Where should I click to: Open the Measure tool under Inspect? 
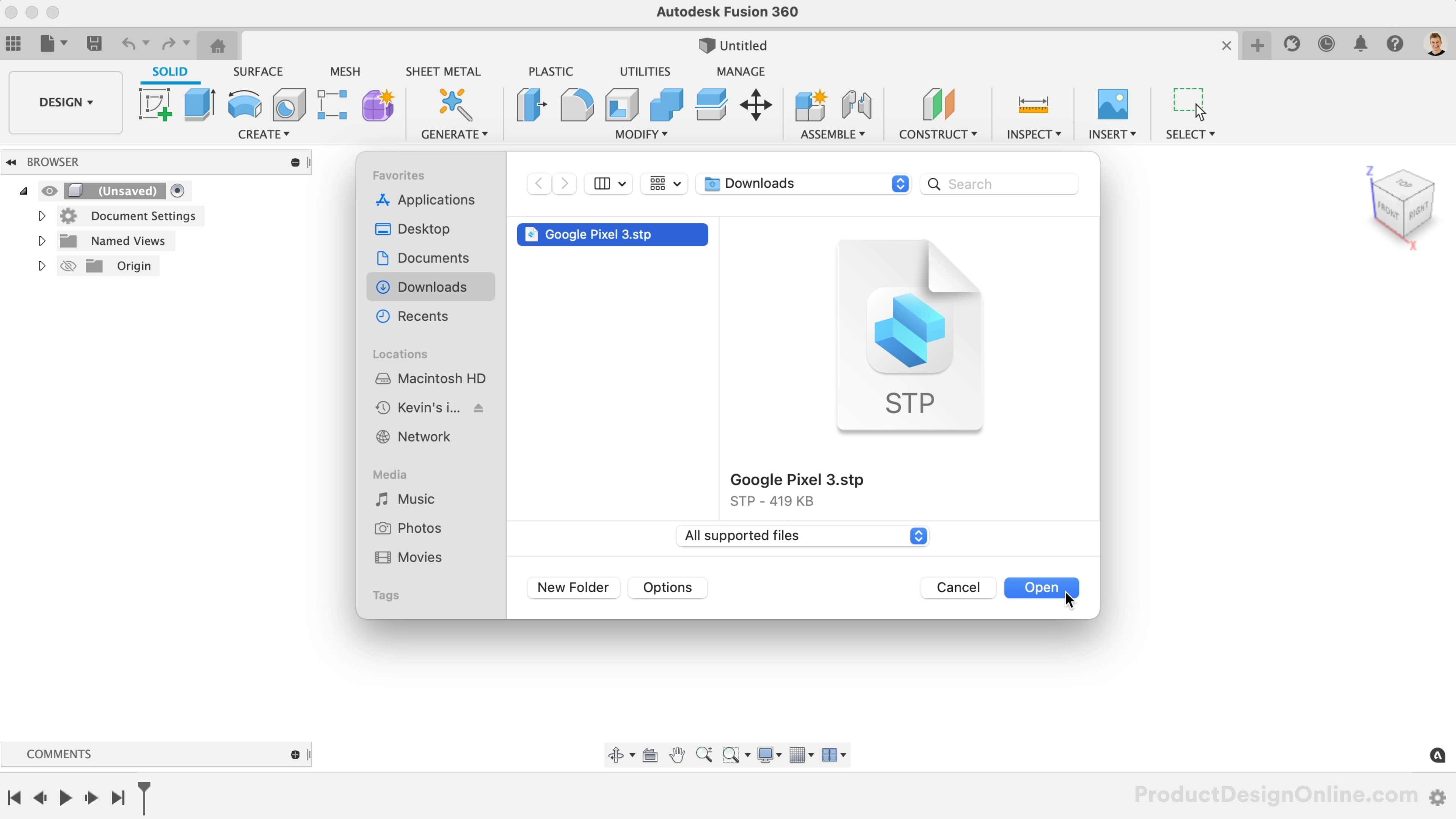coord(1032,105)
